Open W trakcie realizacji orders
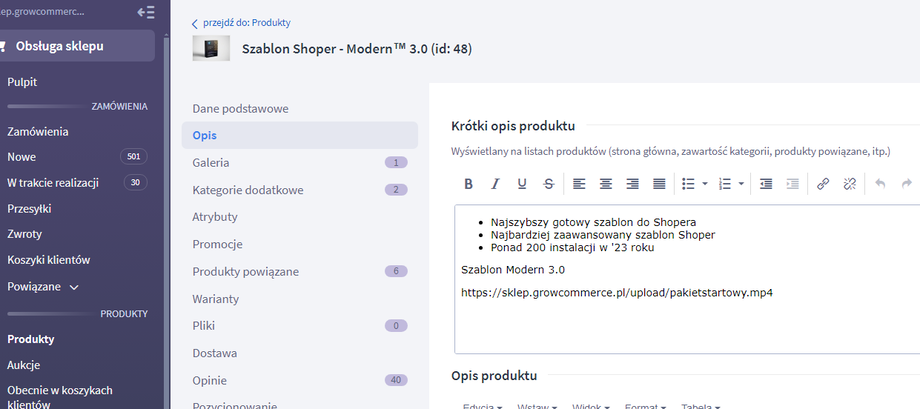Viewport: 920px width, 409px height. pos(53,182)
